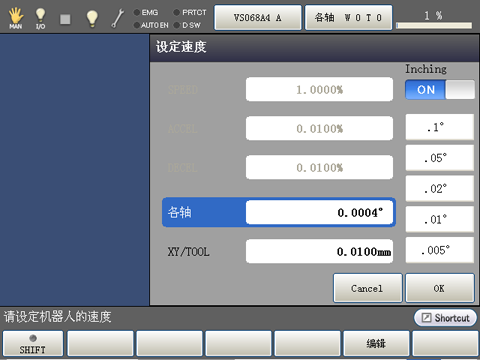The height and width of the screenshot is (360, 480).
Task: Confirm with the OK button
Action: point(439,288)
